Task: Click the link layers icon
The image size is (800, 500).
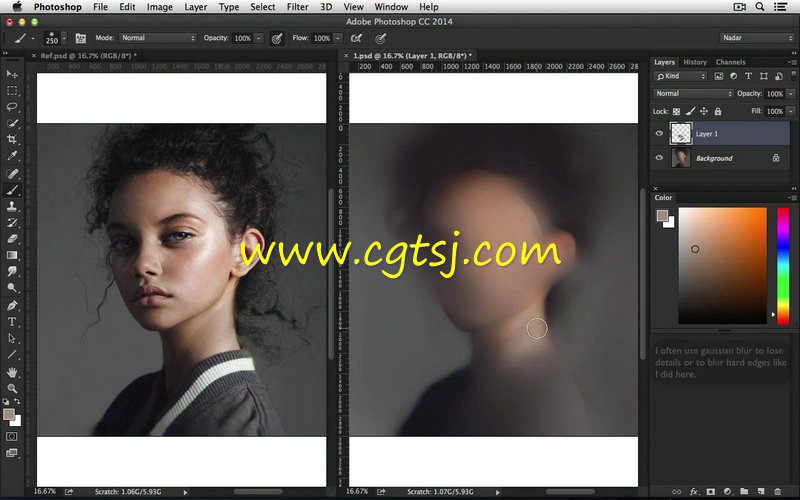Action: coord(677,492)
